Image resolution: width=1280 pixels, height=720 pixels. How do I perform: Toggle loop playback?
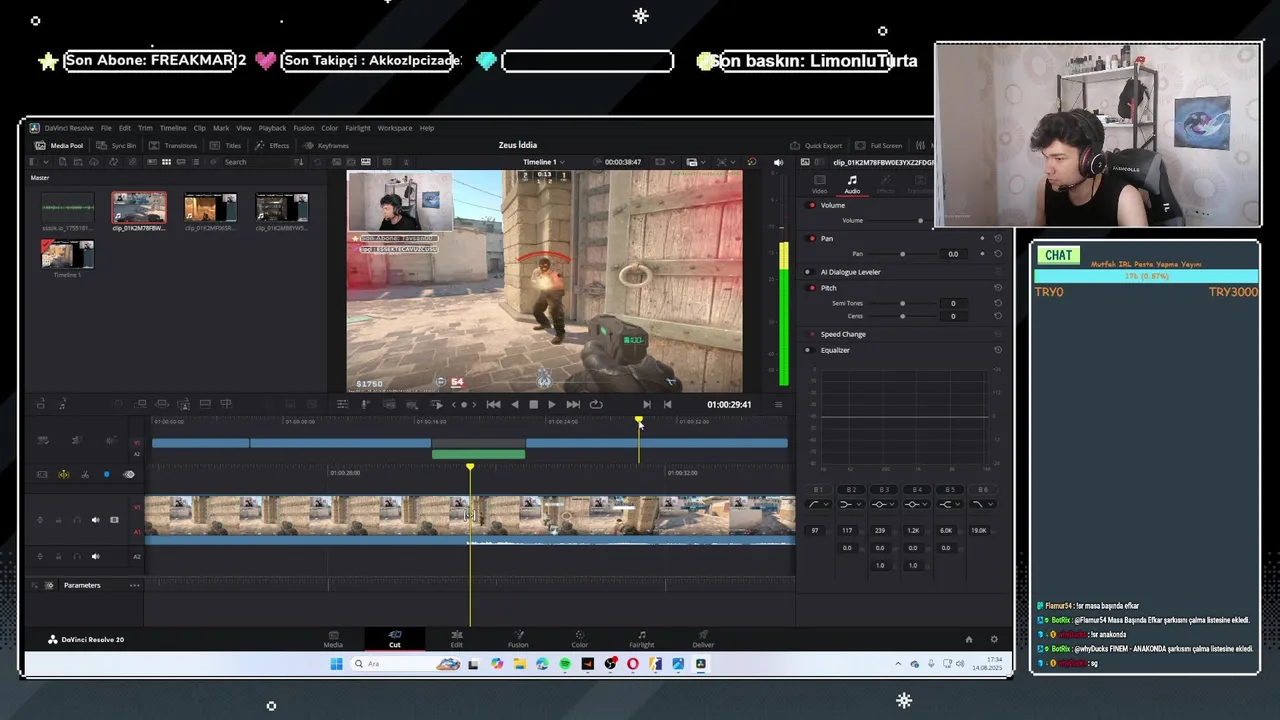596,404
